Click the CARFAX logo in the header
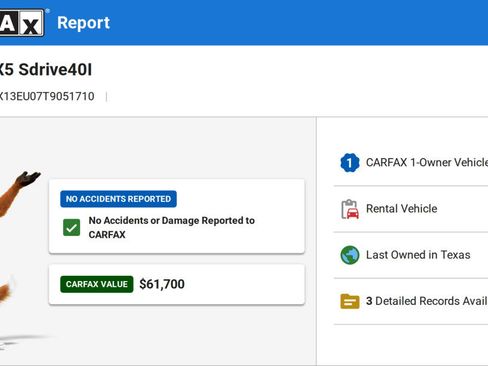The image size is (488, 366). pyautogui.click(x=22, y=22)
